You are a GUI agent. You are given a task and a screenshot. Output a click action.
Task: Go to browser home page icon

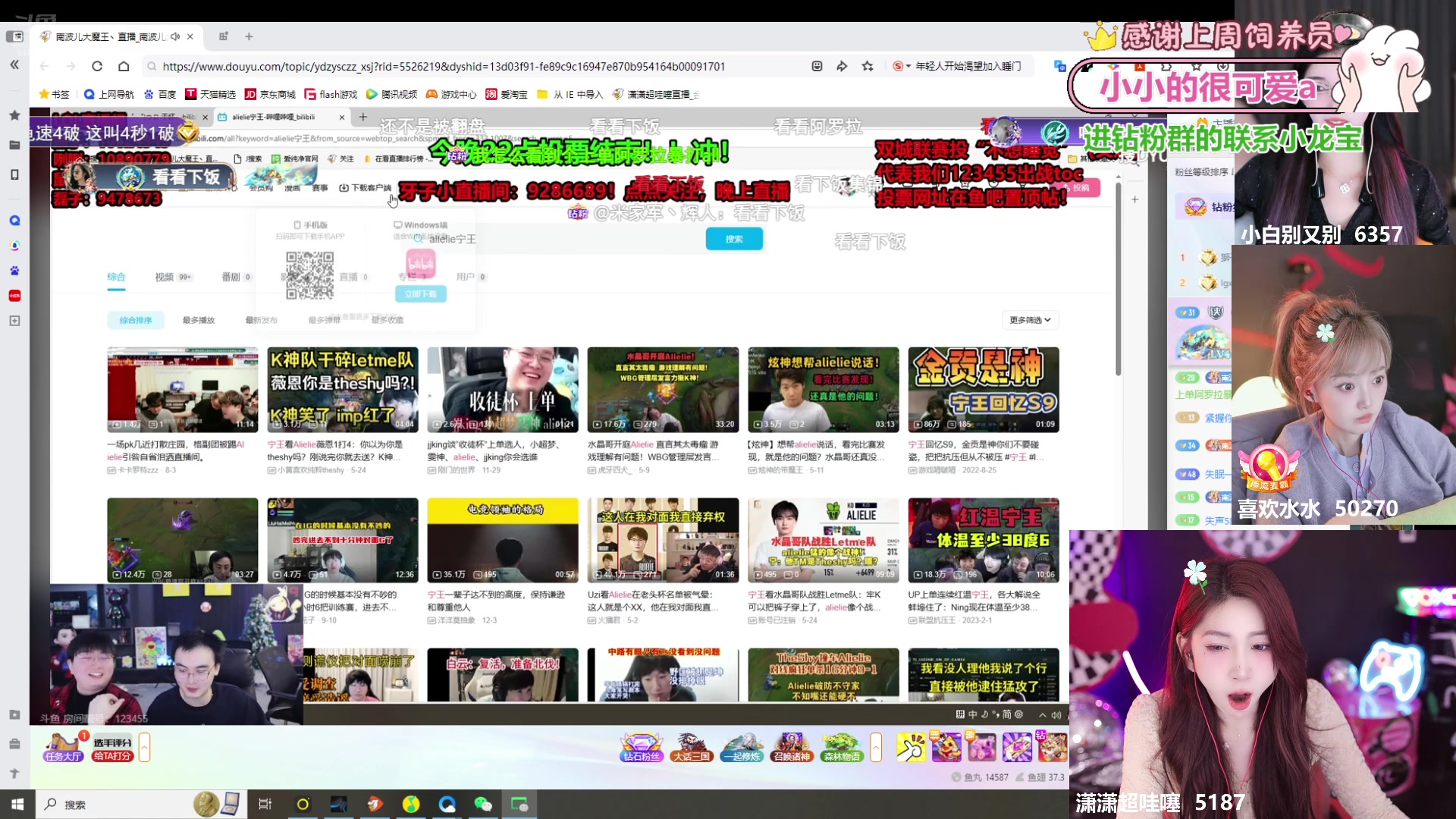pos(124,67)
